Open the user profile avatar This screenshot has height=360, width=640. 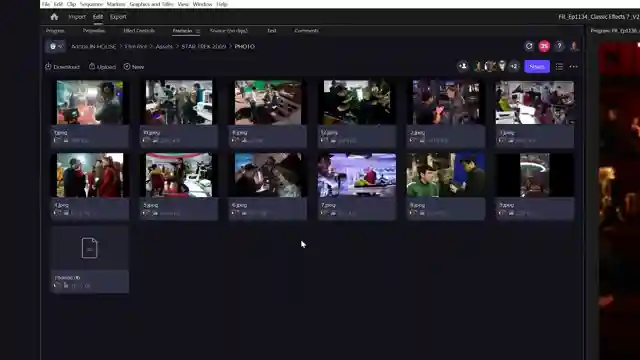pos(574,46)
